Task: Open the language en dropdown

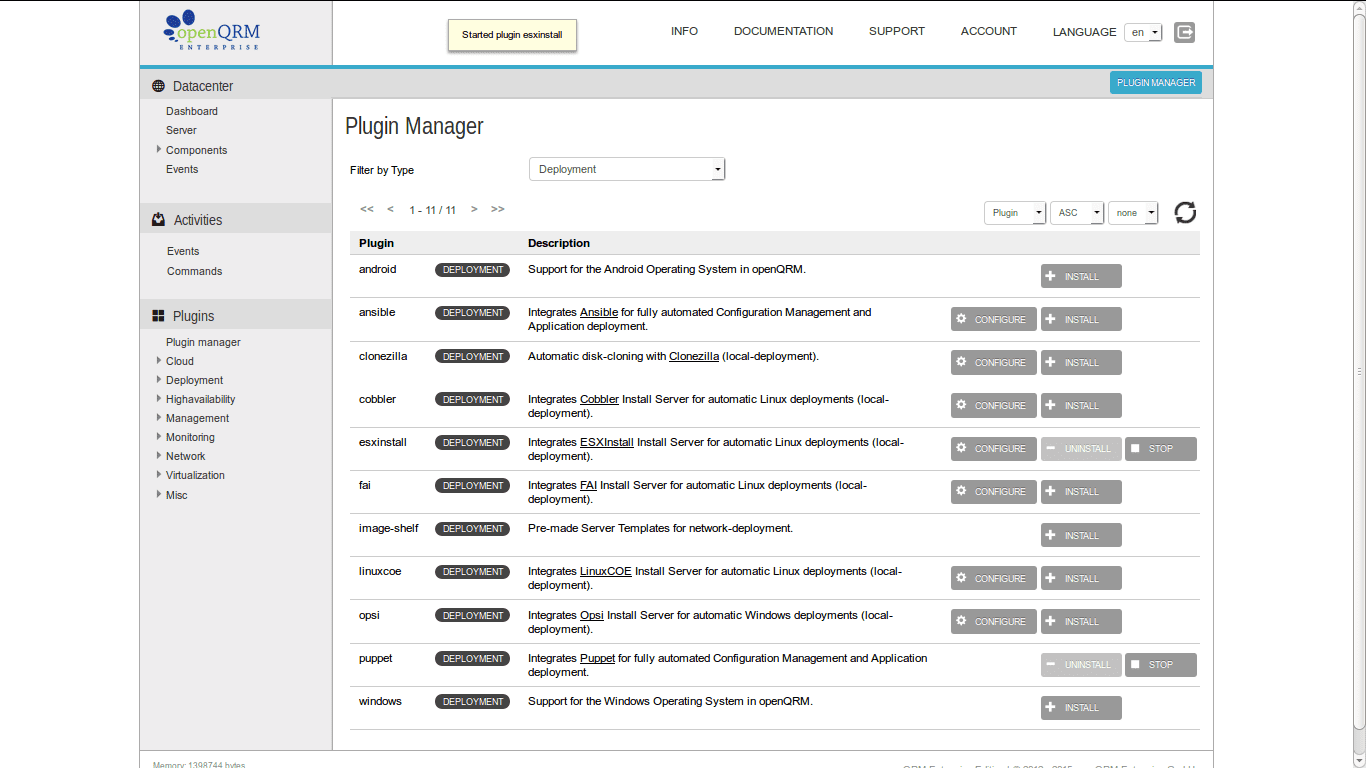Action: (1143, 32)
